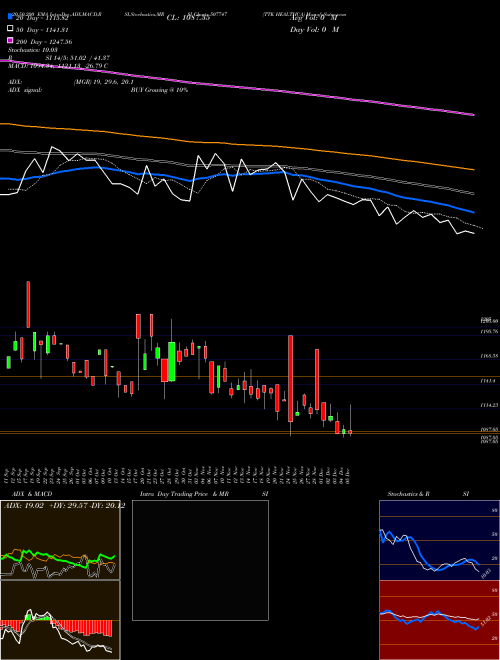Click the large green candle mid-chart
This screenshot has width=500, height=660.
pos(172,362)
